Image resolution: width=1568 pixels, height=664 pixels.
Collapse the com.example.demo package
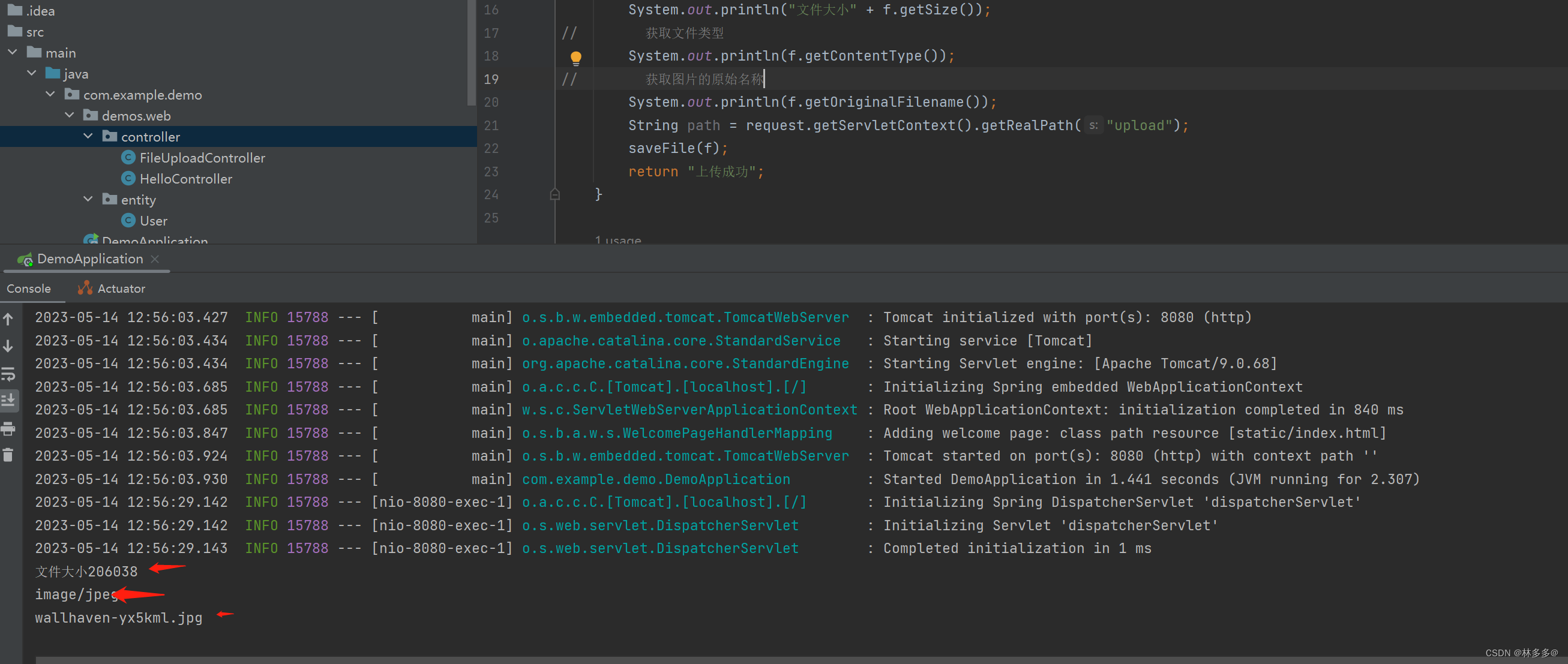coord(50,94)
